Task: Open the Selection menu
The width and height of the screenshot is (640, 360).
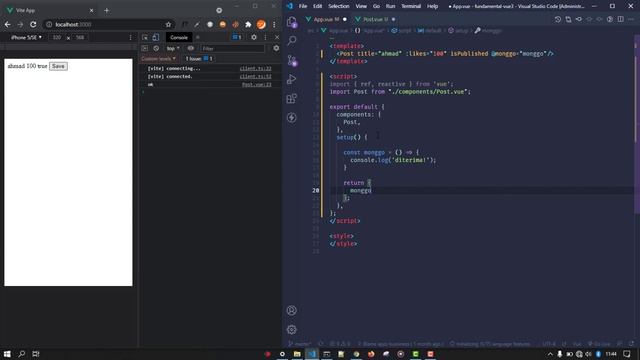Action: click(x=339, y=6)
